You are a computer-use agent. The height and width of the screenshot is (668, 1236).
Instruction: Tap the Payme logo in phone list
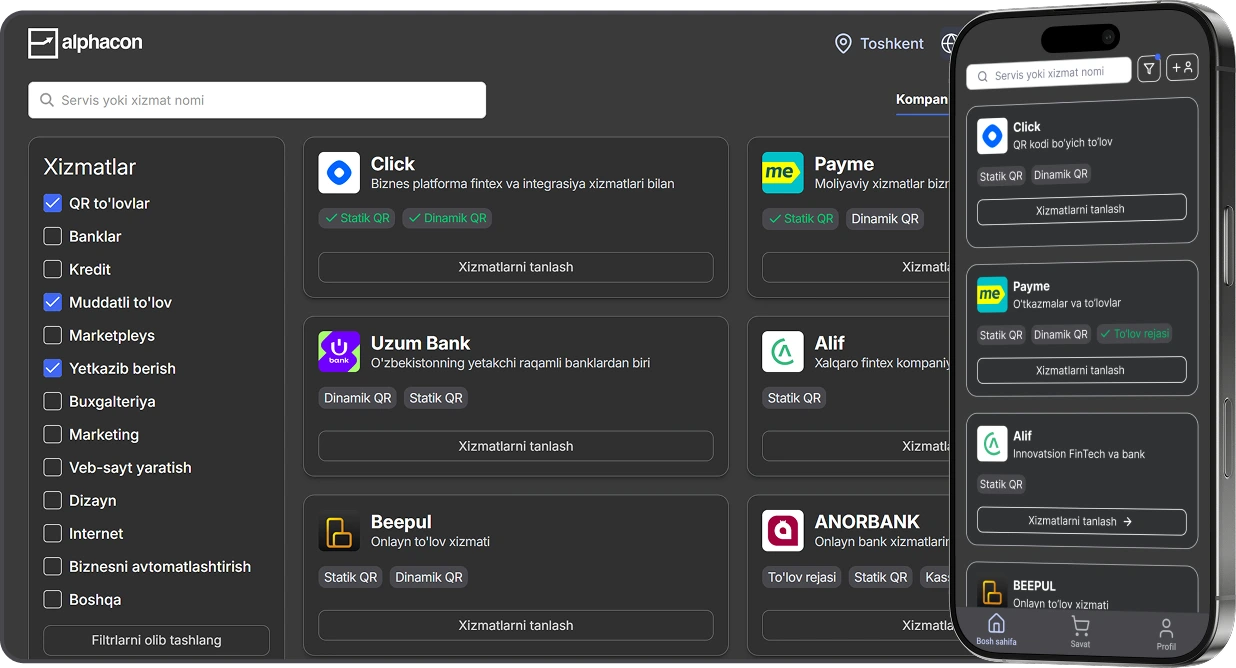point(992,295)
